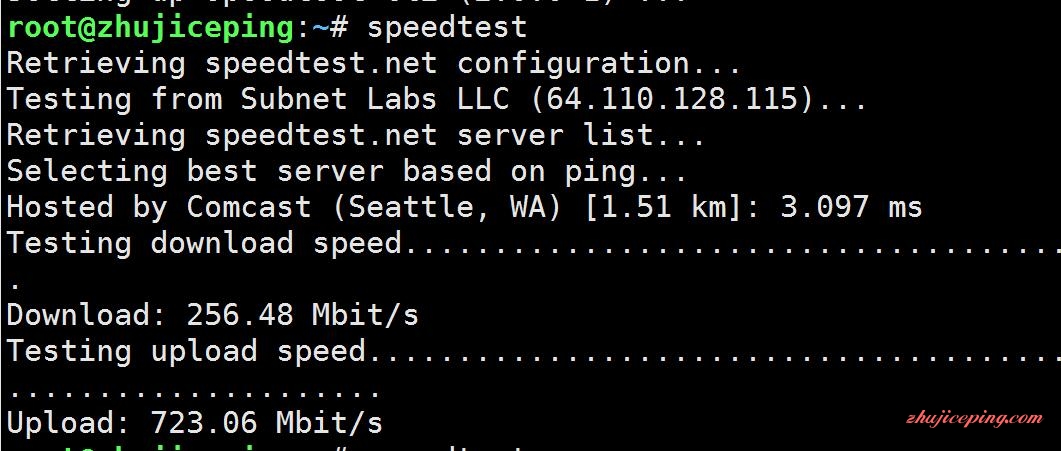Click the number 723.06 in upload result
The width and height of the screenshot is (1061, 451).
click(x=204, y=423)
